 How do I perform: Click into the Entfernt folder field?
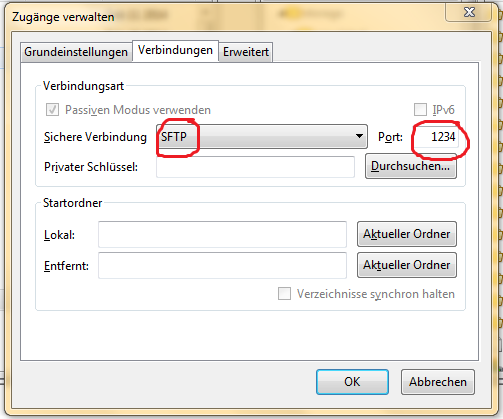(x=222, y=265)
